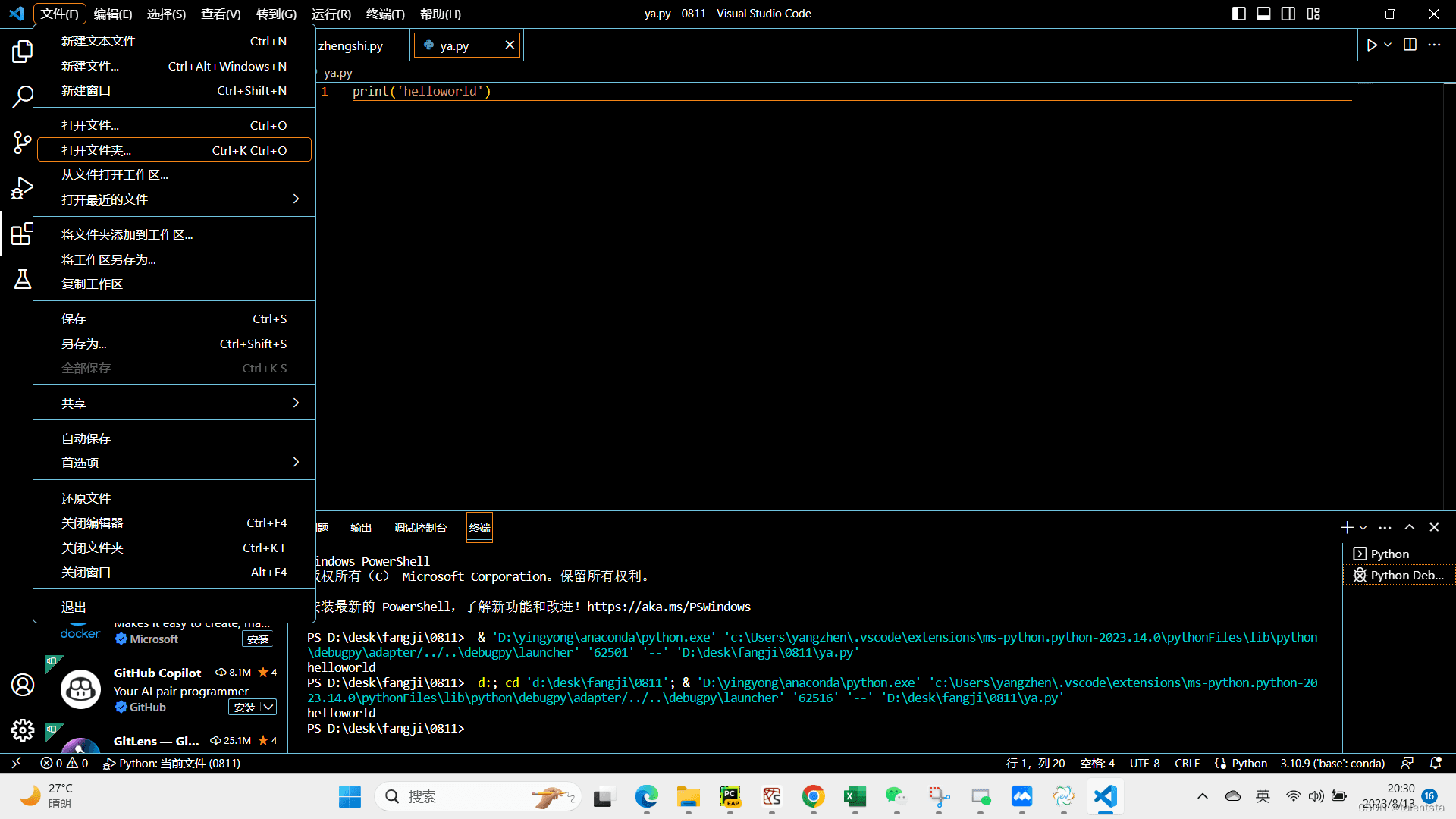Create a new terminal with plus icon
The height and width of the screenshot is (819, 1456).
1347,527
